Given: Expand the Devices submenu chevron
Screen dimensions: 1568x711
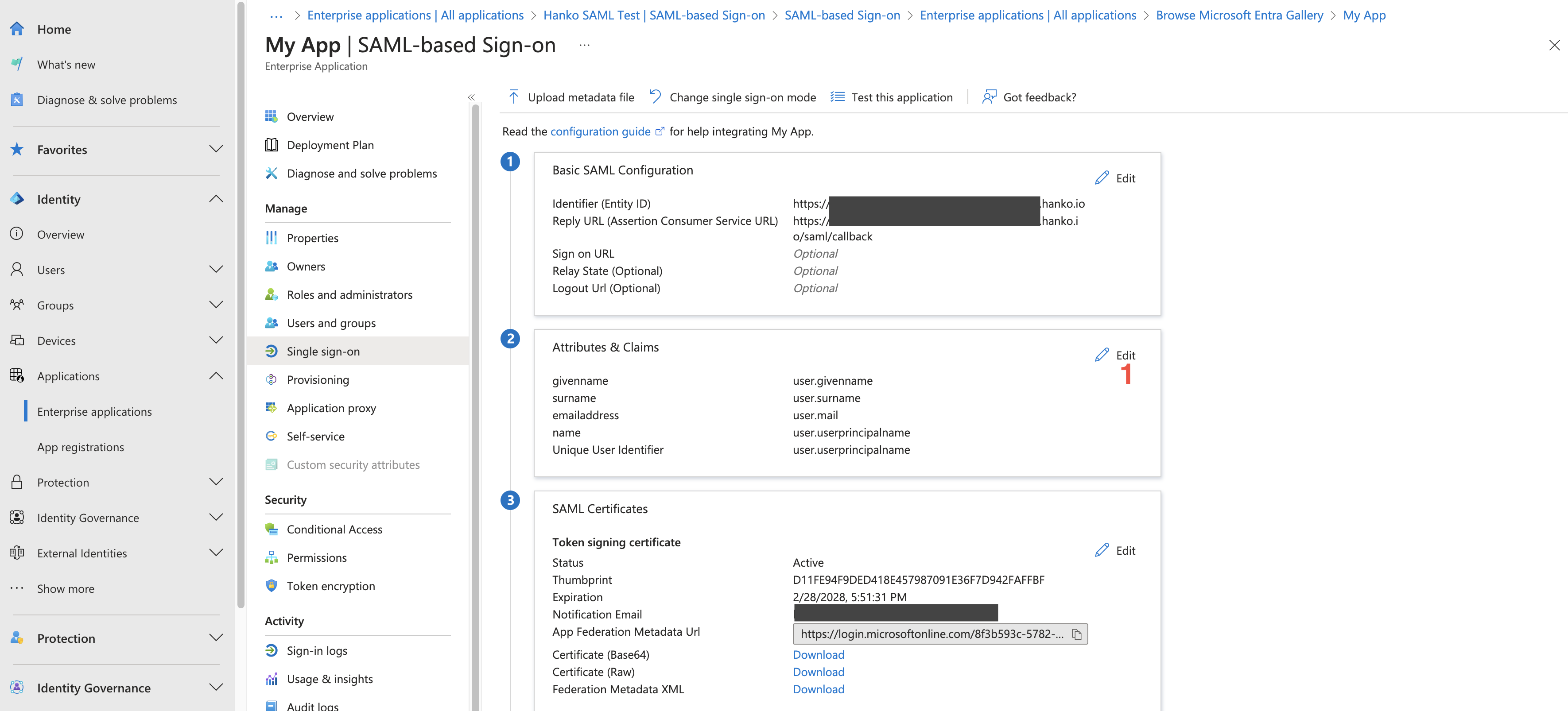Looking at the screenshot, I should 215,340.
